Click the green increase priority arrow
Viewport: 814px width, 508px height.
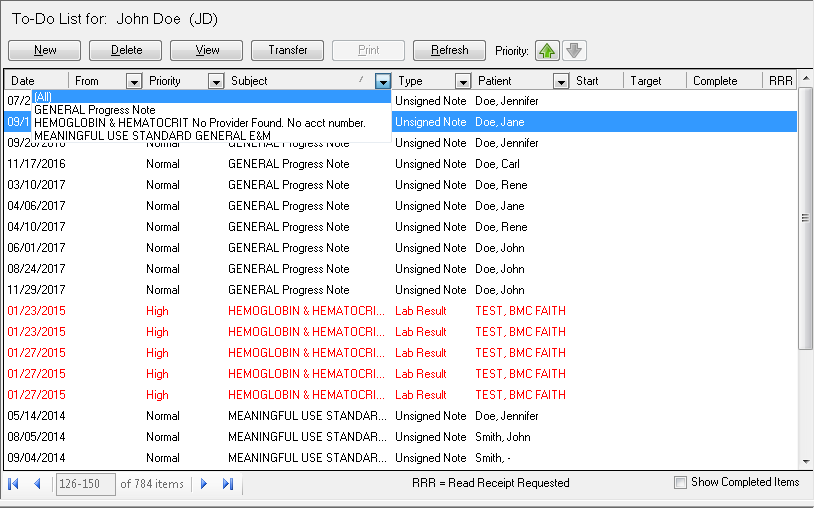547,50
